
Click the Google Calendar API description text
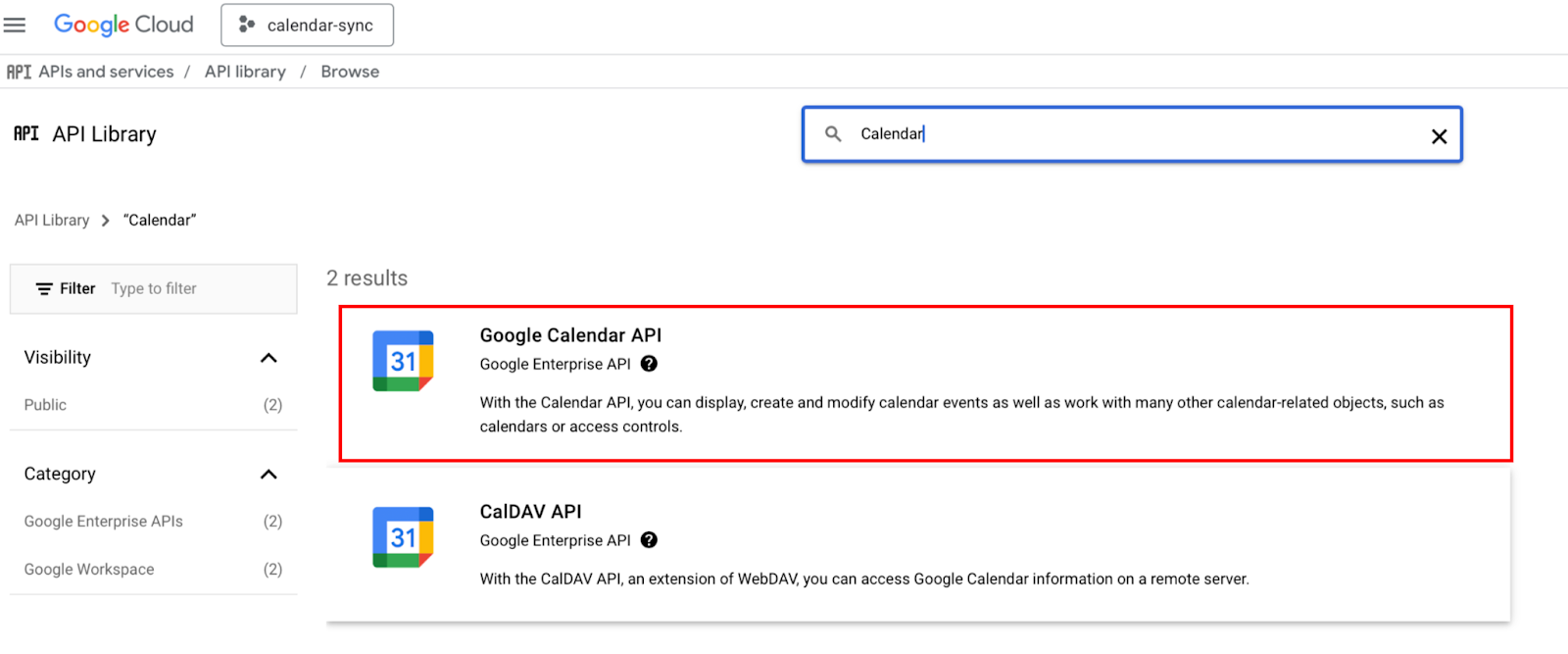point(961,415)
